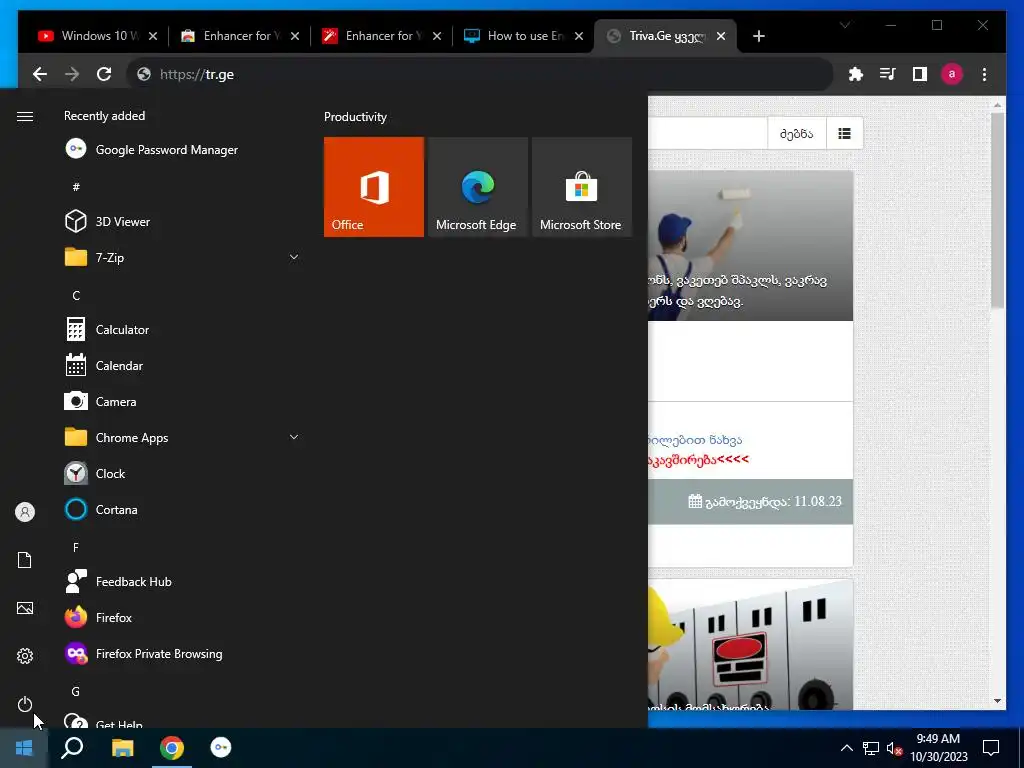Open the Microsoft Store tile
The image size is (1024, 768).
click(582, 187)
